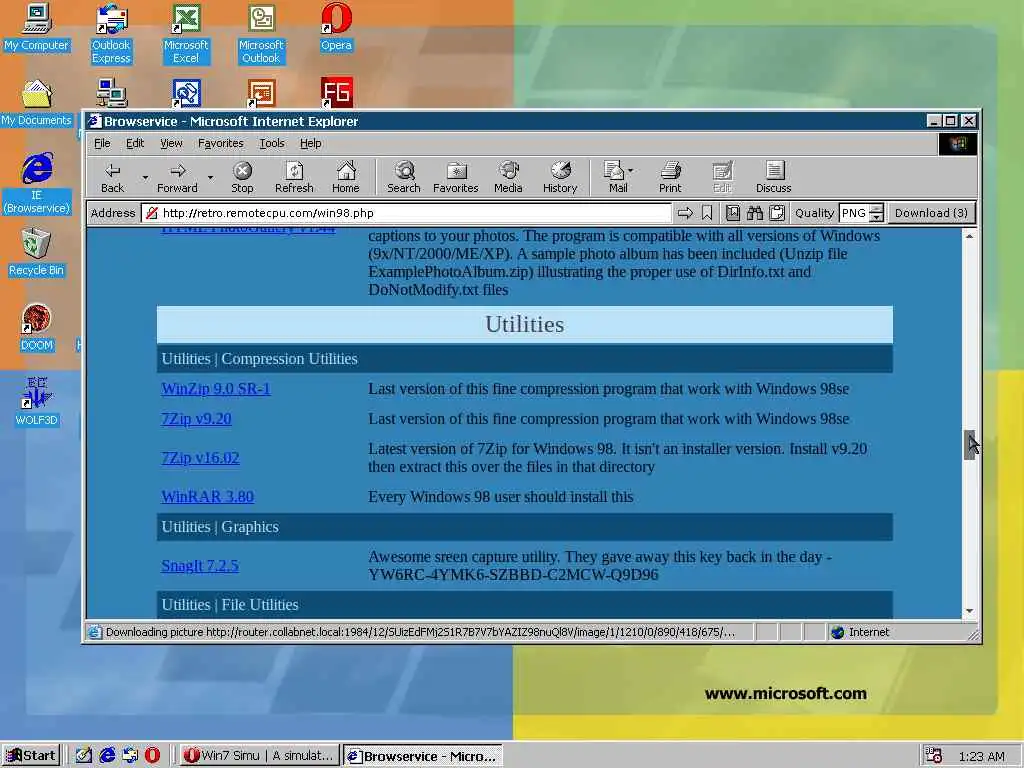Click the Start button

click(x=31, y=756)
